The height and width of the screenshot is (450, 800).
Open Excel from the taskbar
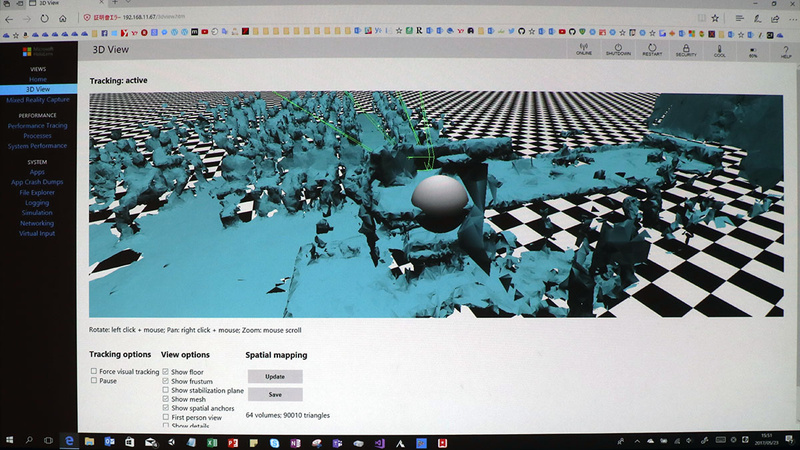coord(212,443)
